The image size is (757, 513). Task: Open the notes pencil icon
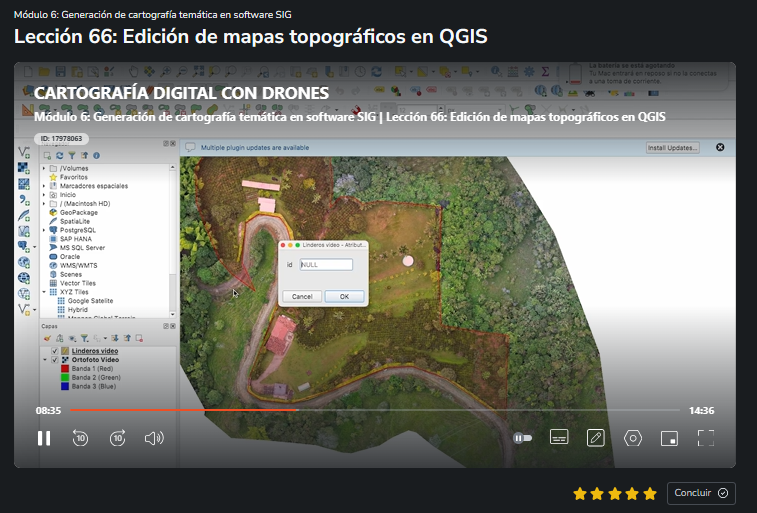[596, 438]
